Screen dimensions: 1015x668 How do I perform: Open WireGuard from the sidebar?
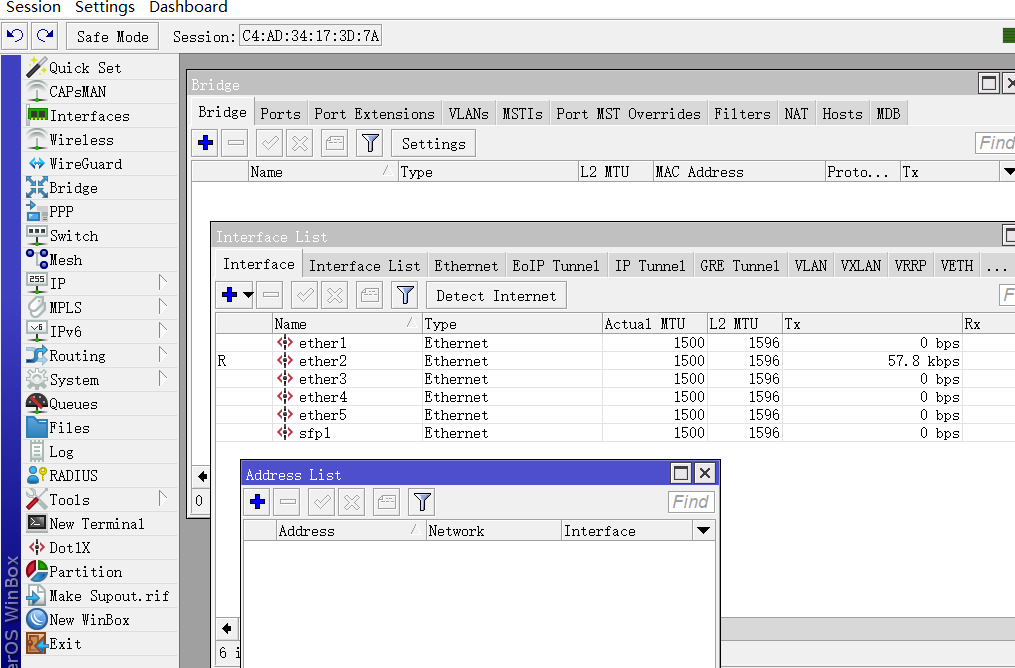[85, 164]
